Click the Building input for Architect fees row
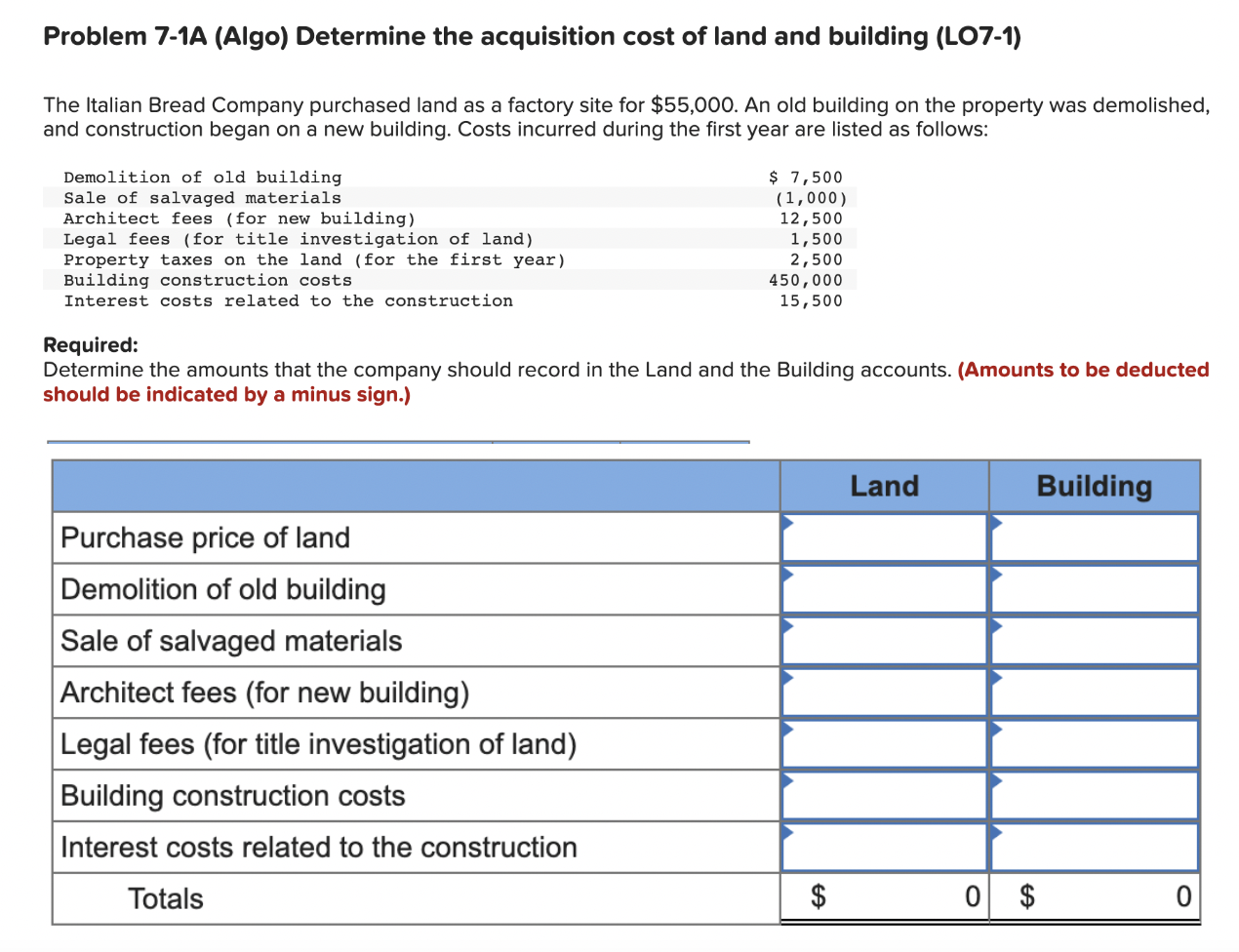Viewport: 1239px width, 952px height. (1094, 693)
